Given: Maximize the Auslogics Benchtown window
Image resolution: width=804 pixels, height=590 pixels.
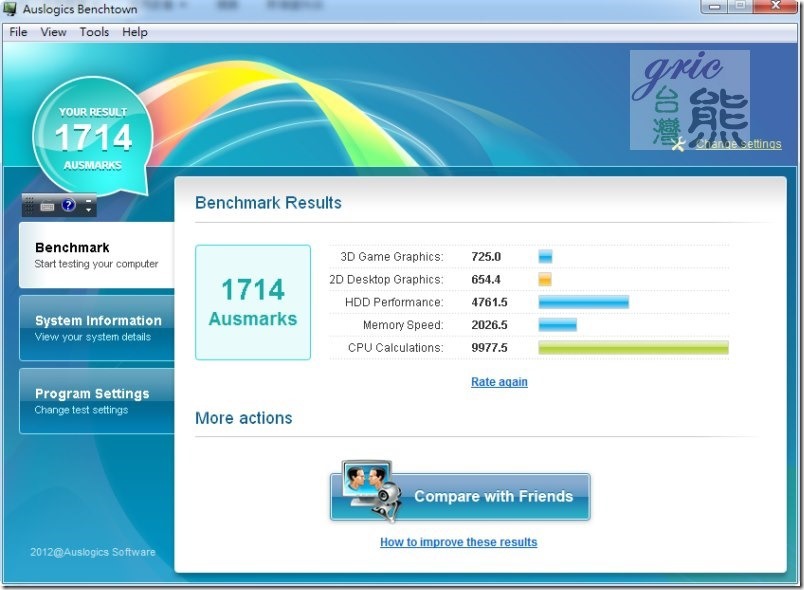Looking at the screenshot, I should click(x=742, y=6).
